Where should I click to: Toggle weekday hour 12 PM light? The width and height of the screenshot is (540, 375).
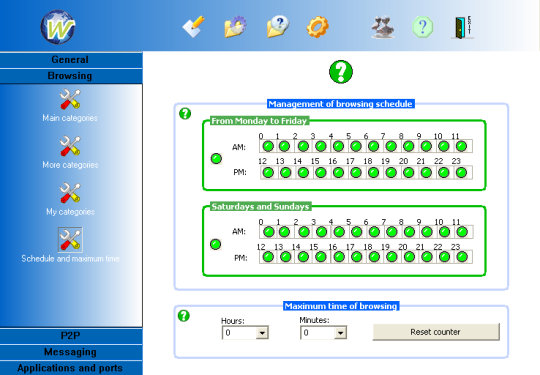point(268,173)
